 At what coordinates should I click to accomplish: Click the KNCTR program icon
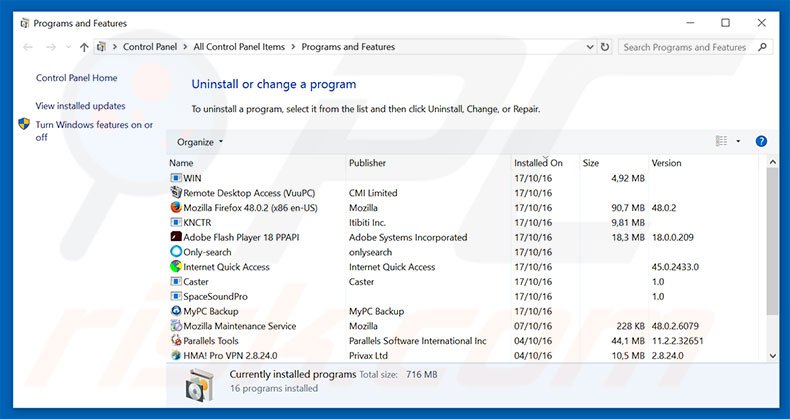pyautogui.click(x=176, y=222)
